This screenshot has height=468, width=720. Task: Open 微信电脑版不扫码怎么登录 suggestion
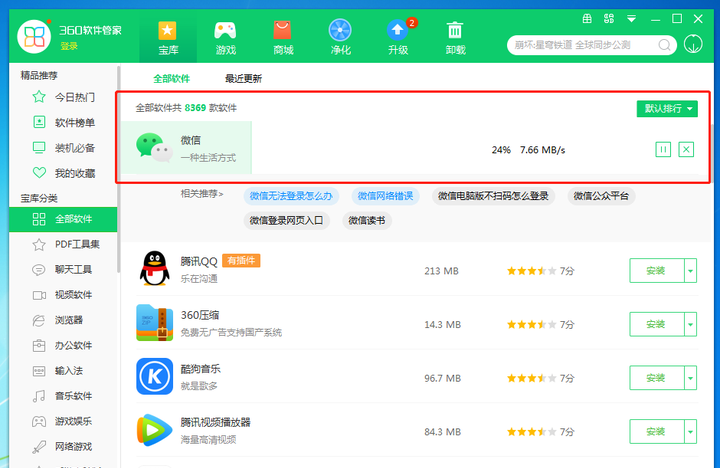(493, 196)
